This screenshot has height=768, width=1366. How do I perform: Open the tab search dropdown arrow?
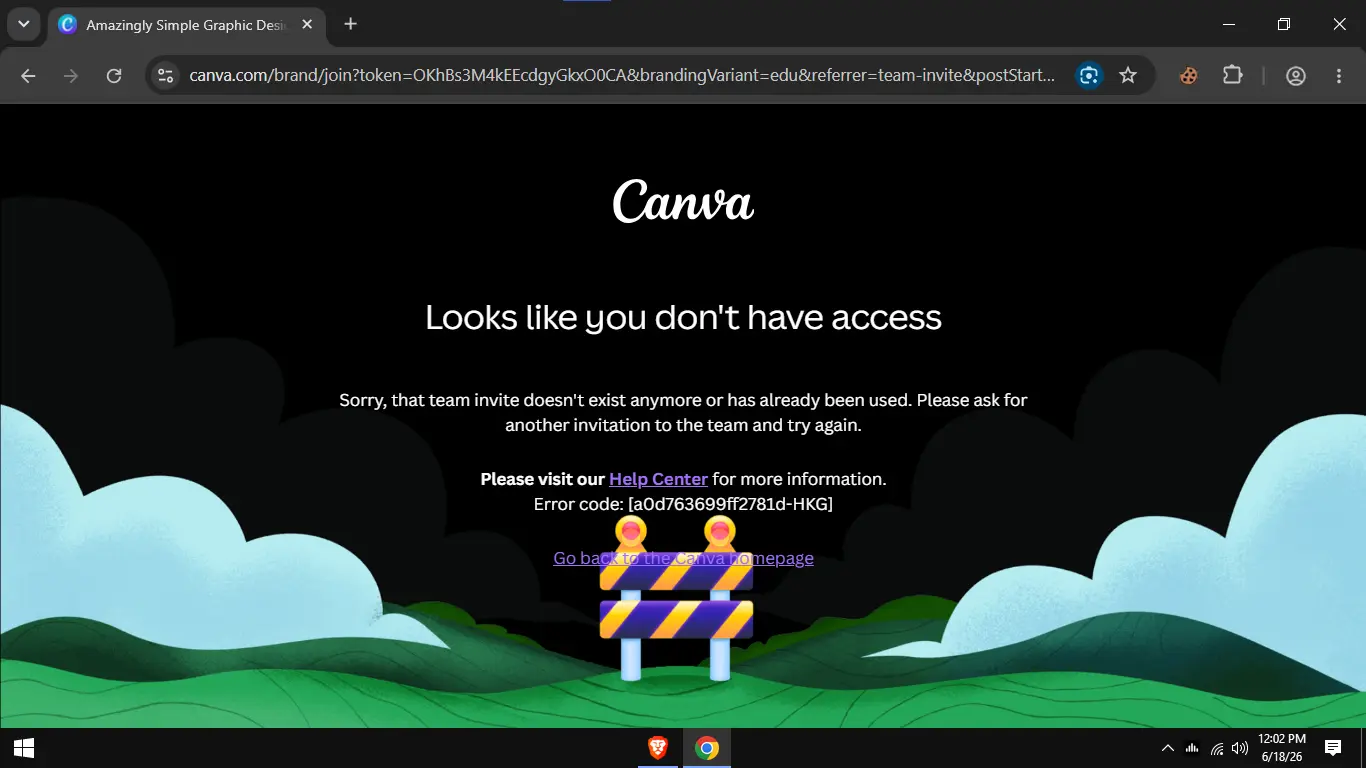coord(23,24)
